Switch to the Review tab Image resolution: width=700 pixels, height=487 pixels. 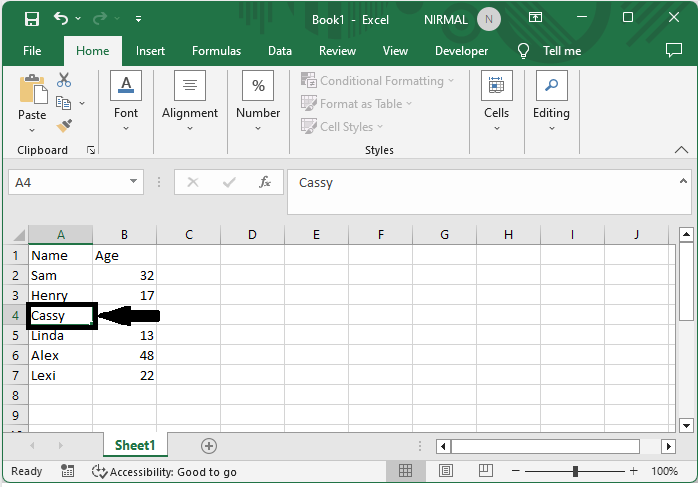point(337,51)
